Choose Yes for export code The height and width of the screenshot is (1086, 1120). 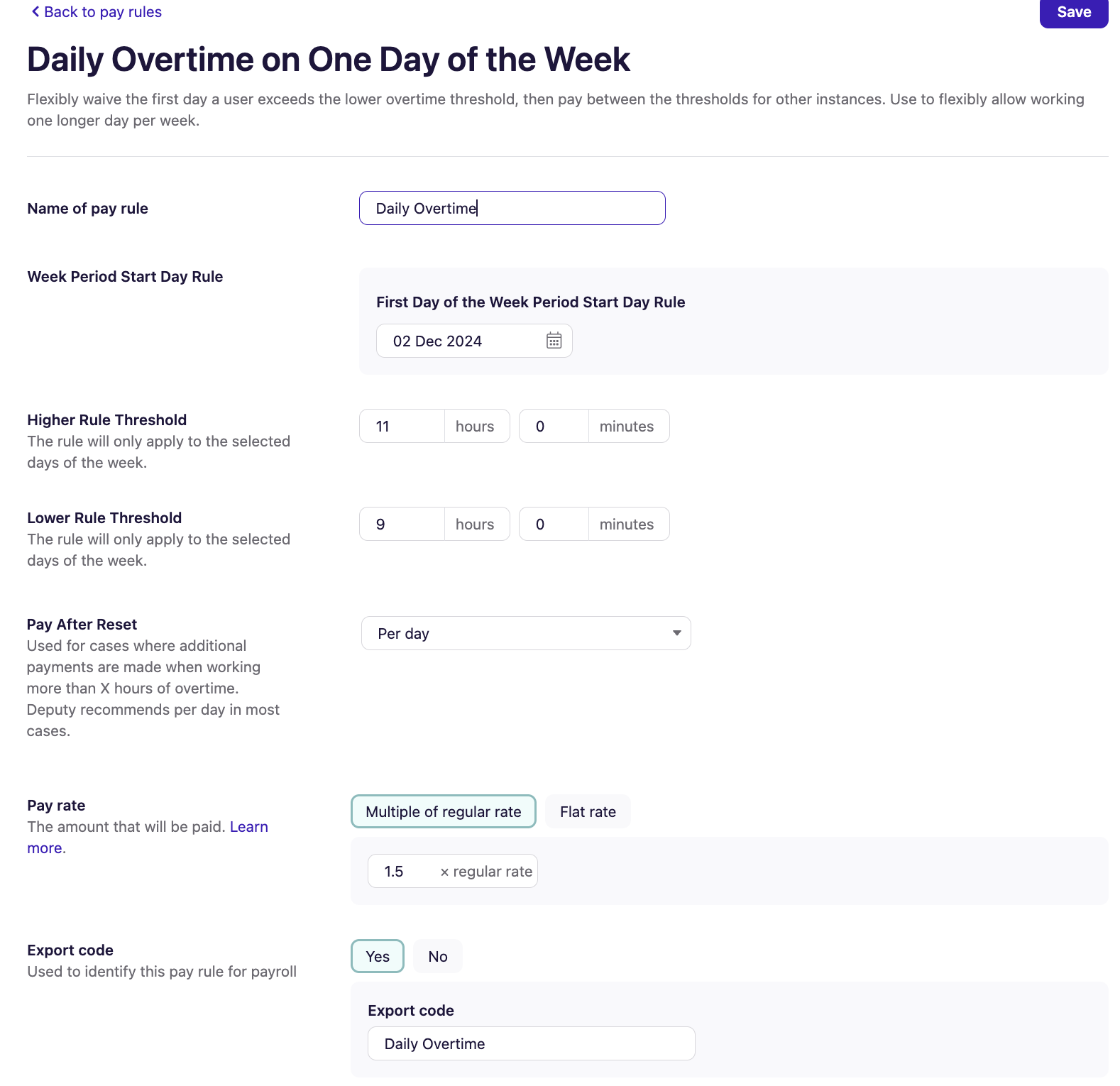pyautogui.click(x=378, y=956)
